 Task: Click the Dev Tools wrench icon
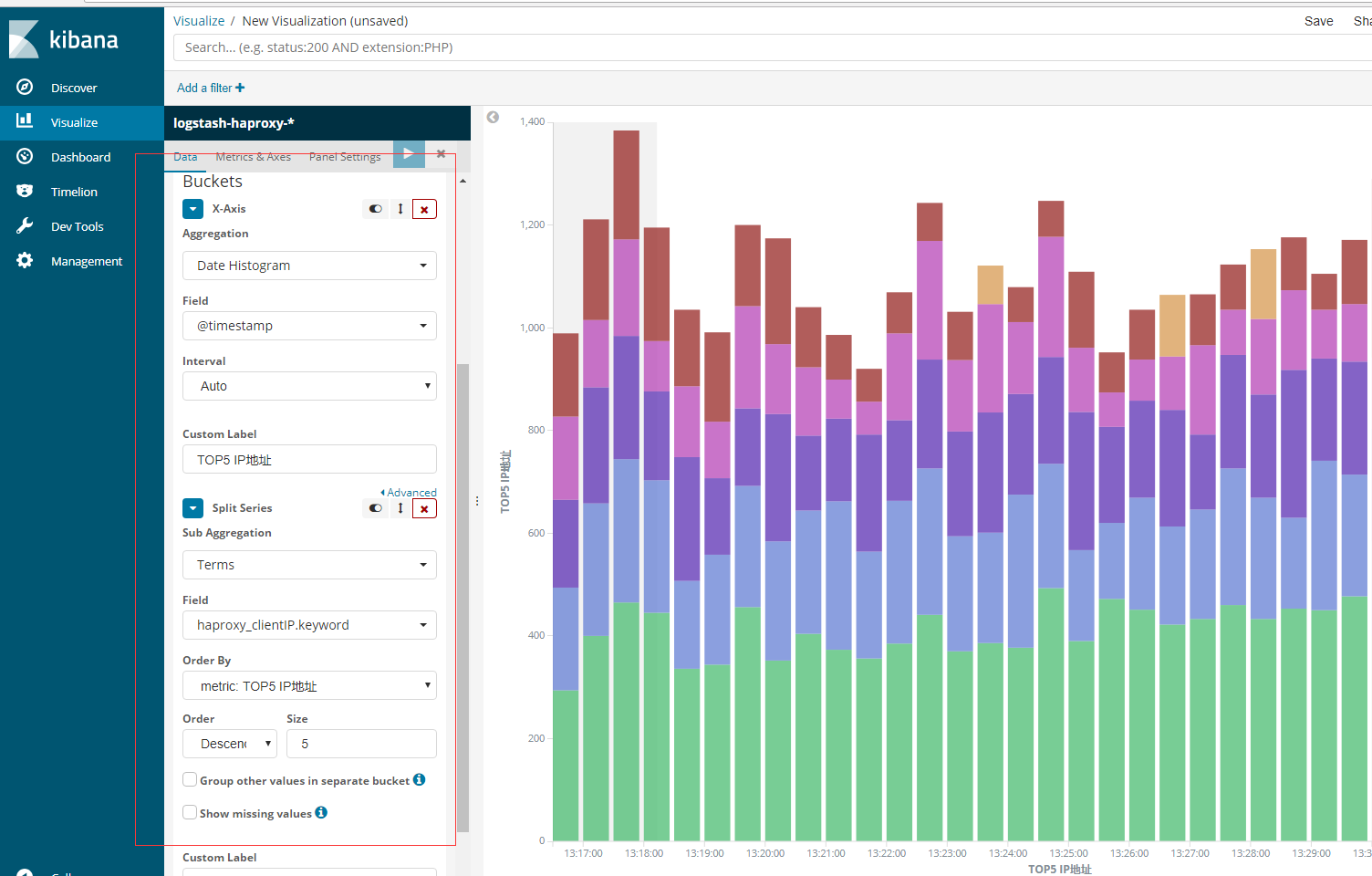[25, 225]
